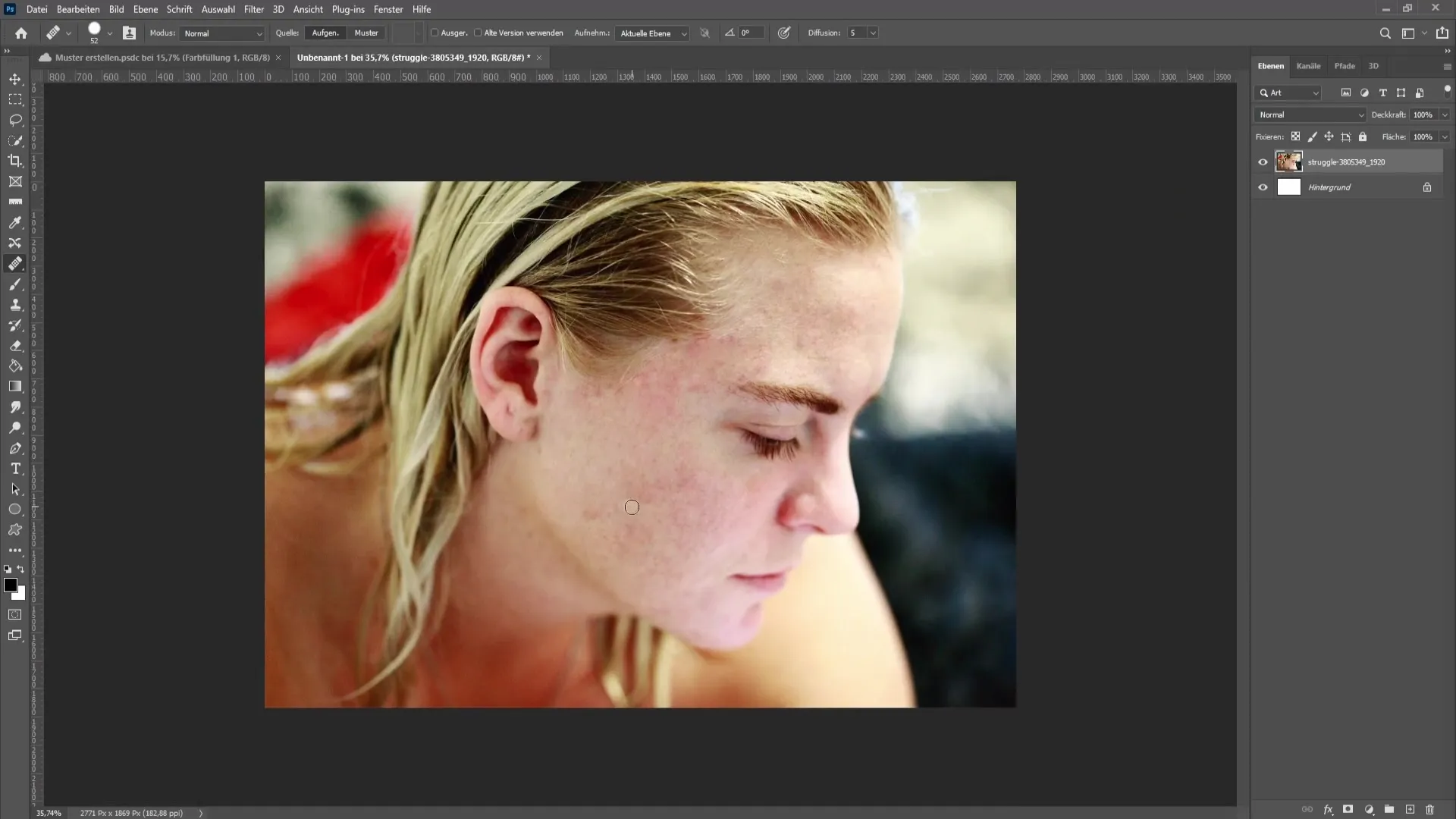Select the Clone Stamp tool
Screen dimensions: 1456x819
[15, 304]
